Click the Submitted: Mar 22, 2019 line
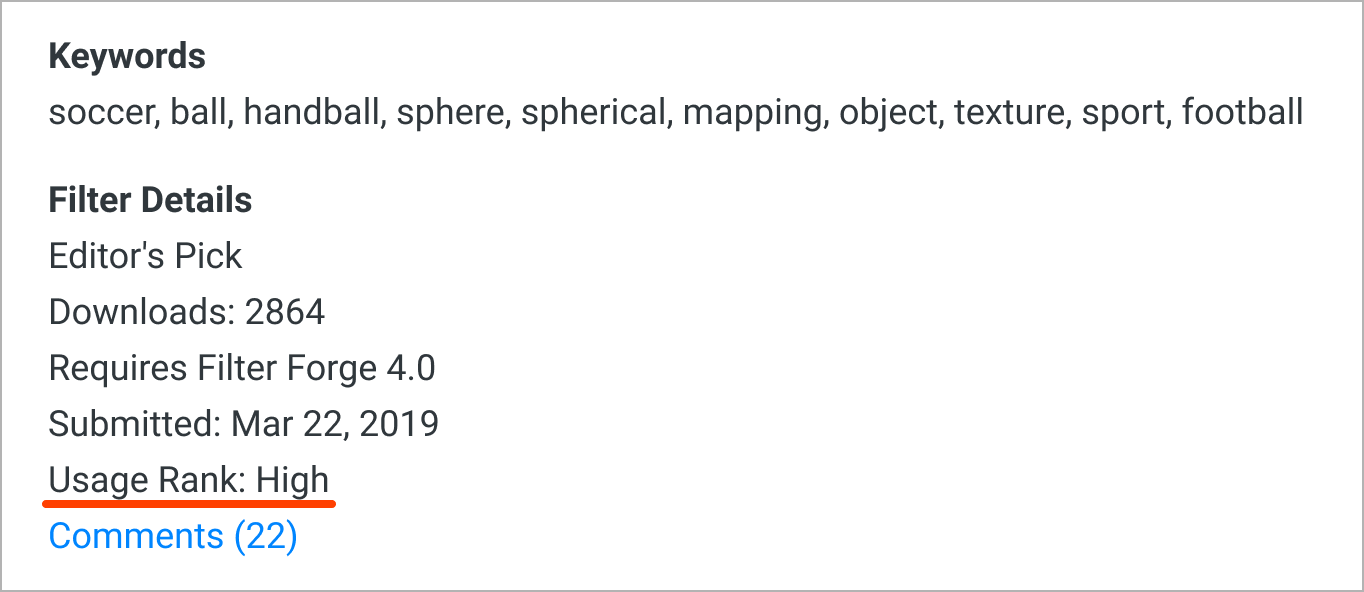Image resolution: width=1364 pixels, height=592 pixels. tap(243, 424)
